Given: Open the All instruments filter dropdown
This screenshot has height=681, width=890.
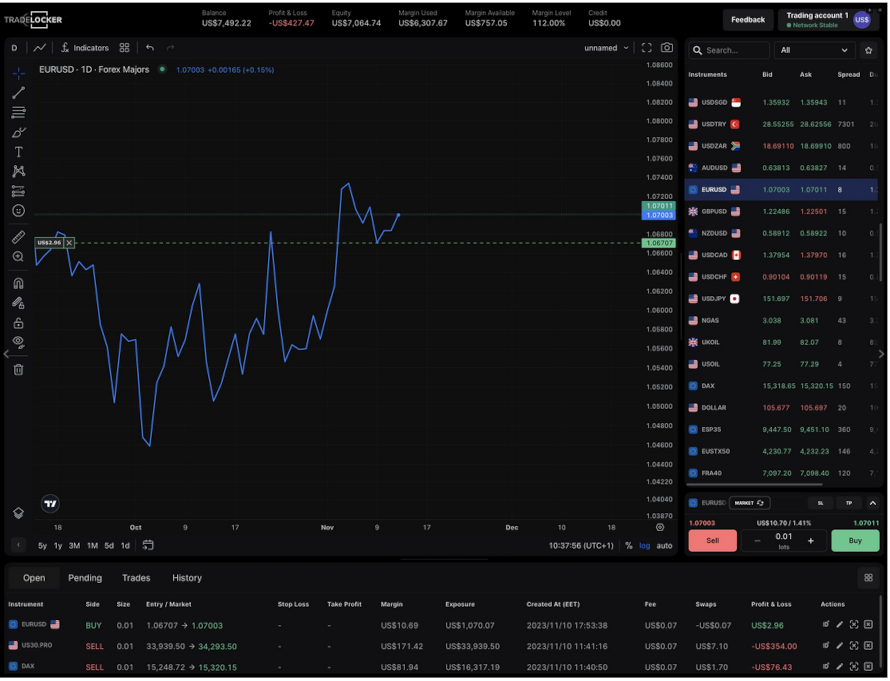Looking at the screenshot, I should pyautogui.click(x=814, y=50).
